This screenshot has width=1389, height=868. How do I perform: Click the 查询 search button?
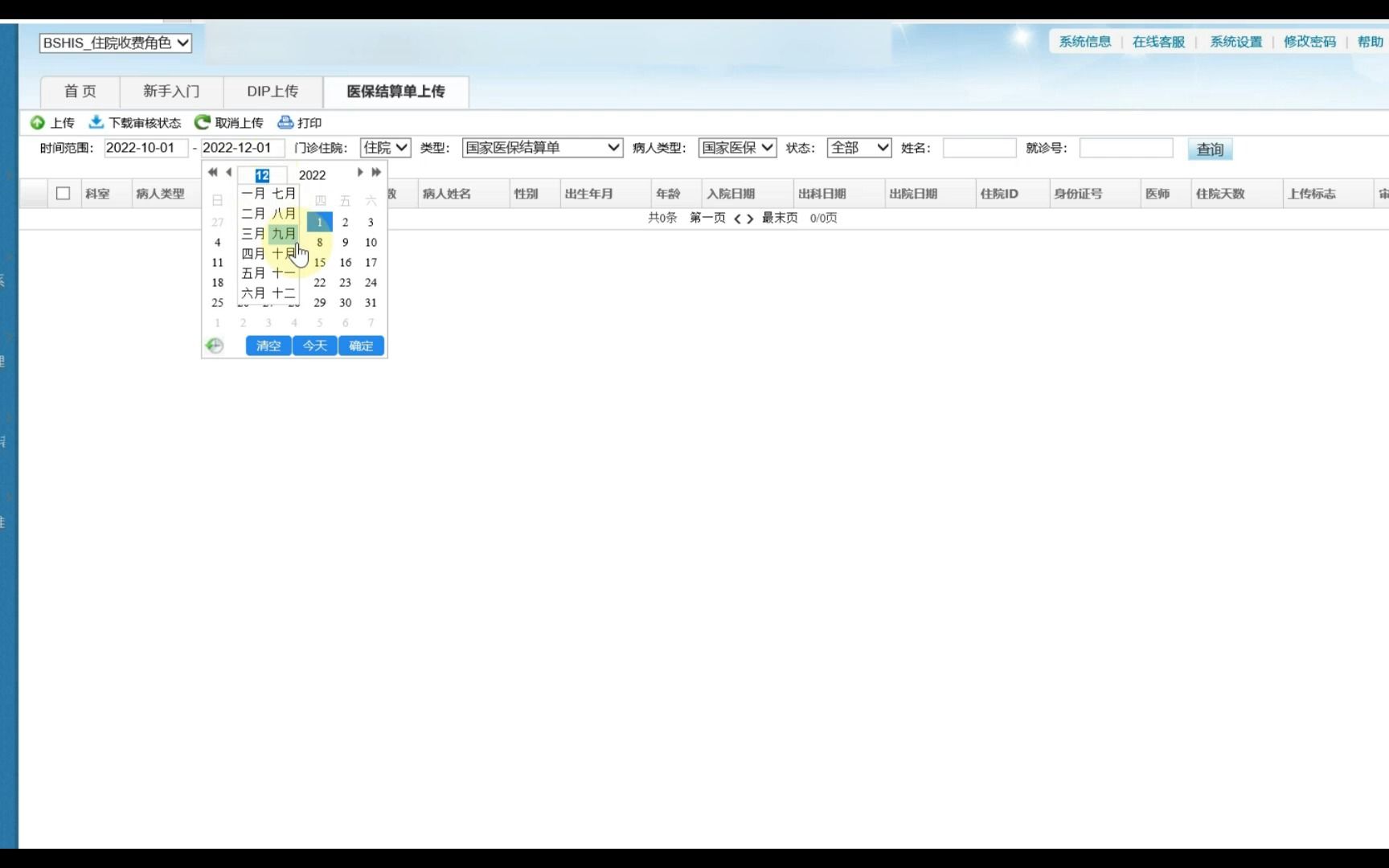pyautogui.click(x=1210, y=149)
